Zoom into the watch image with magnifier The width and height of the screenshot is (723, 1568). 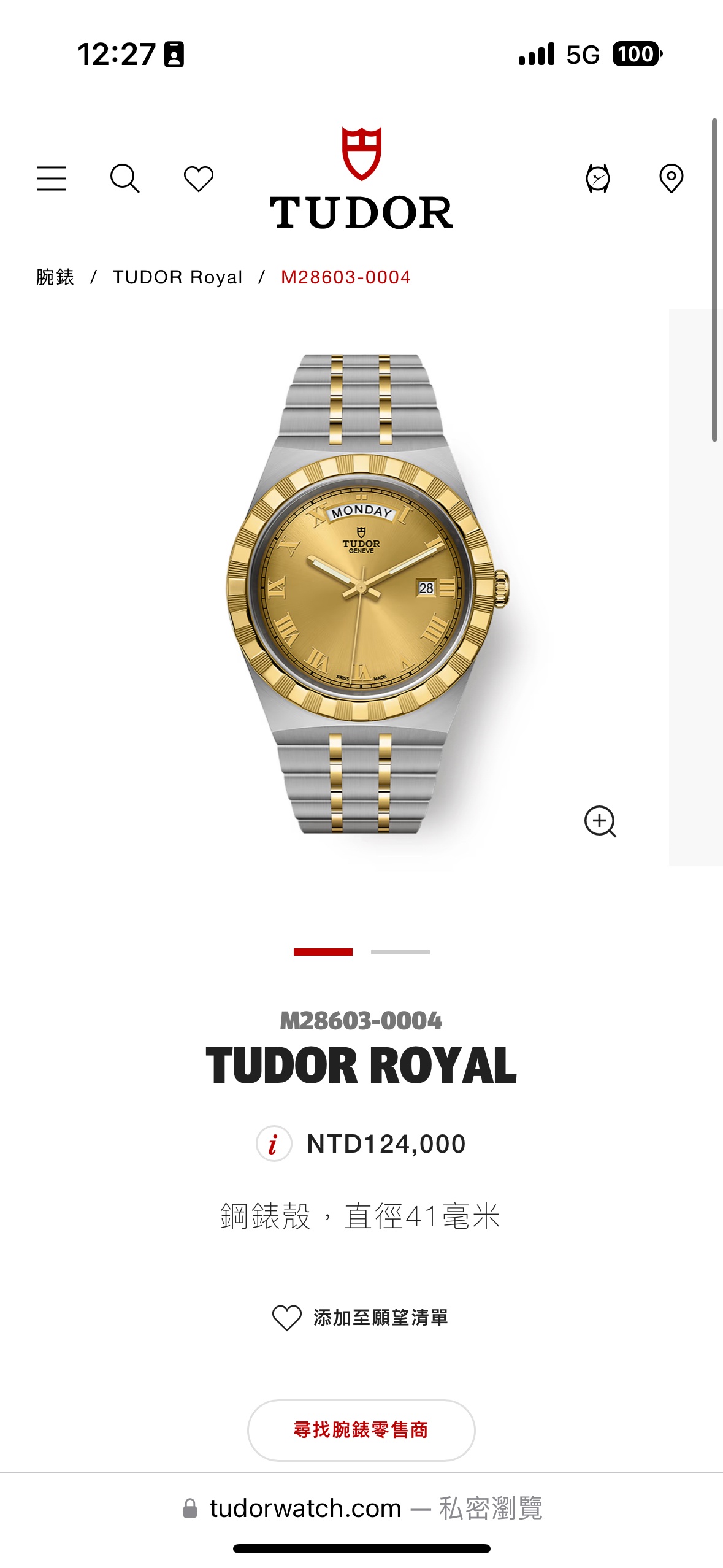600,821
